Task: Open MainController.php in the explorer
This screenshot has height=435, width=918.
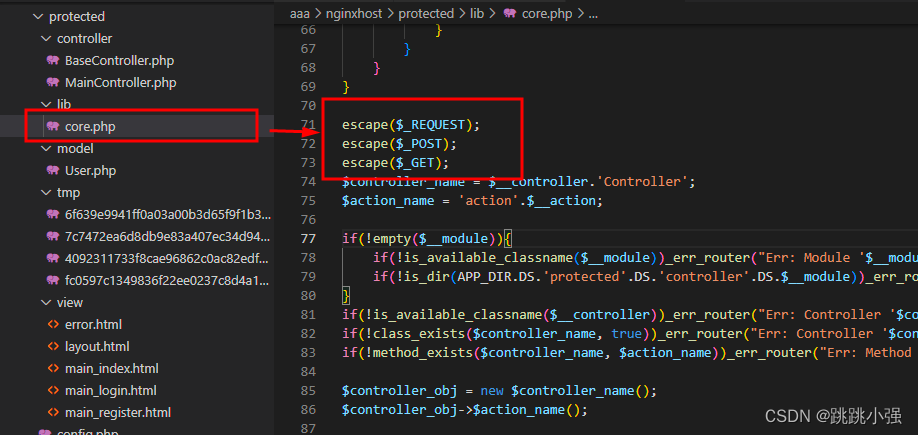Action: 121,83
